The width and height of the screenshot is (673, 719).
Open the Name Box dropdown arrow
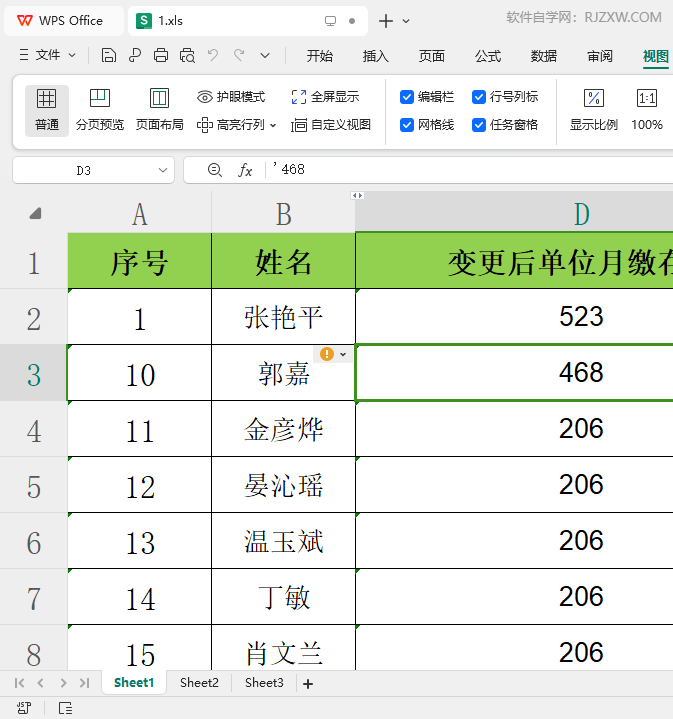163,170
